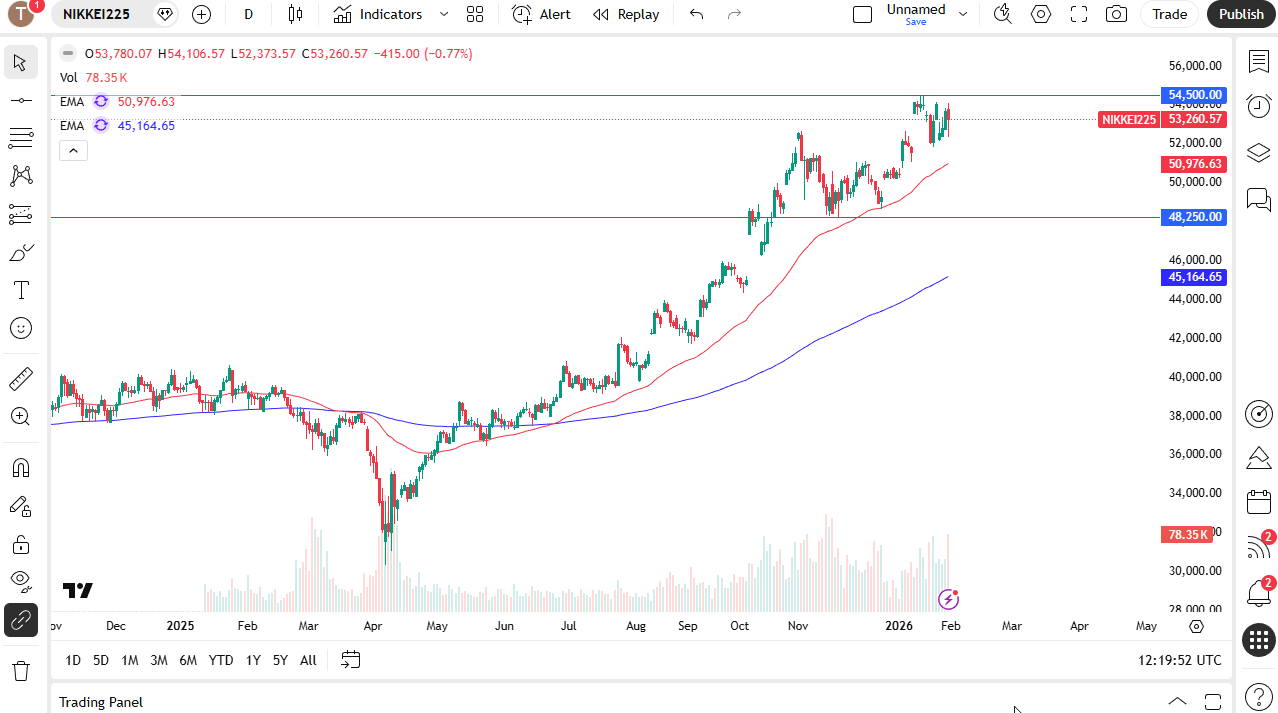Open the economic calendar icon
1278x713 pixels.
(x=1259, y=502)
